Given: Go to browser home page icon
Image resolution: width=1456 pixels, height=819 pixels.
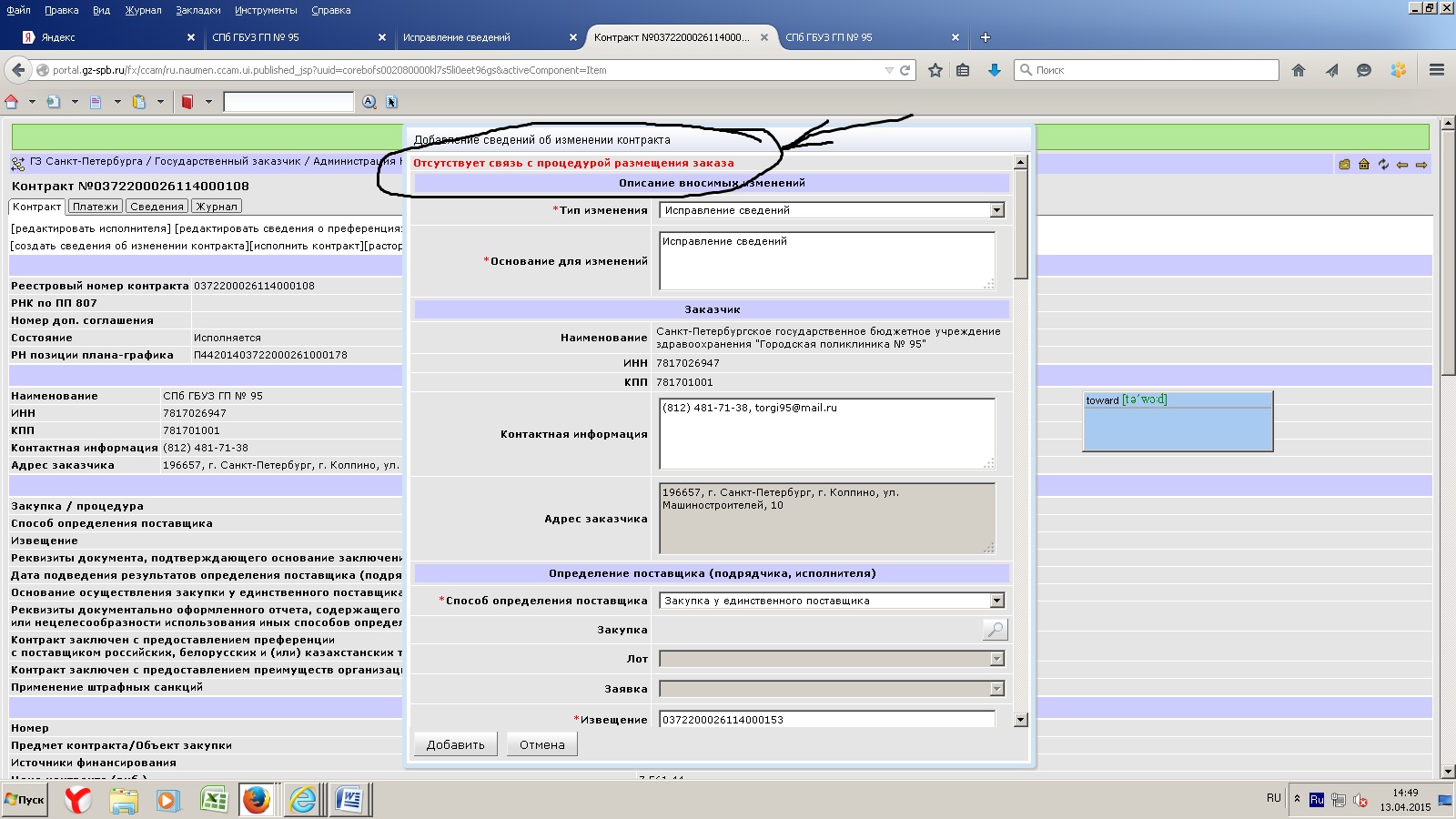Looking at the screenshot, I should click(1299, 70).
